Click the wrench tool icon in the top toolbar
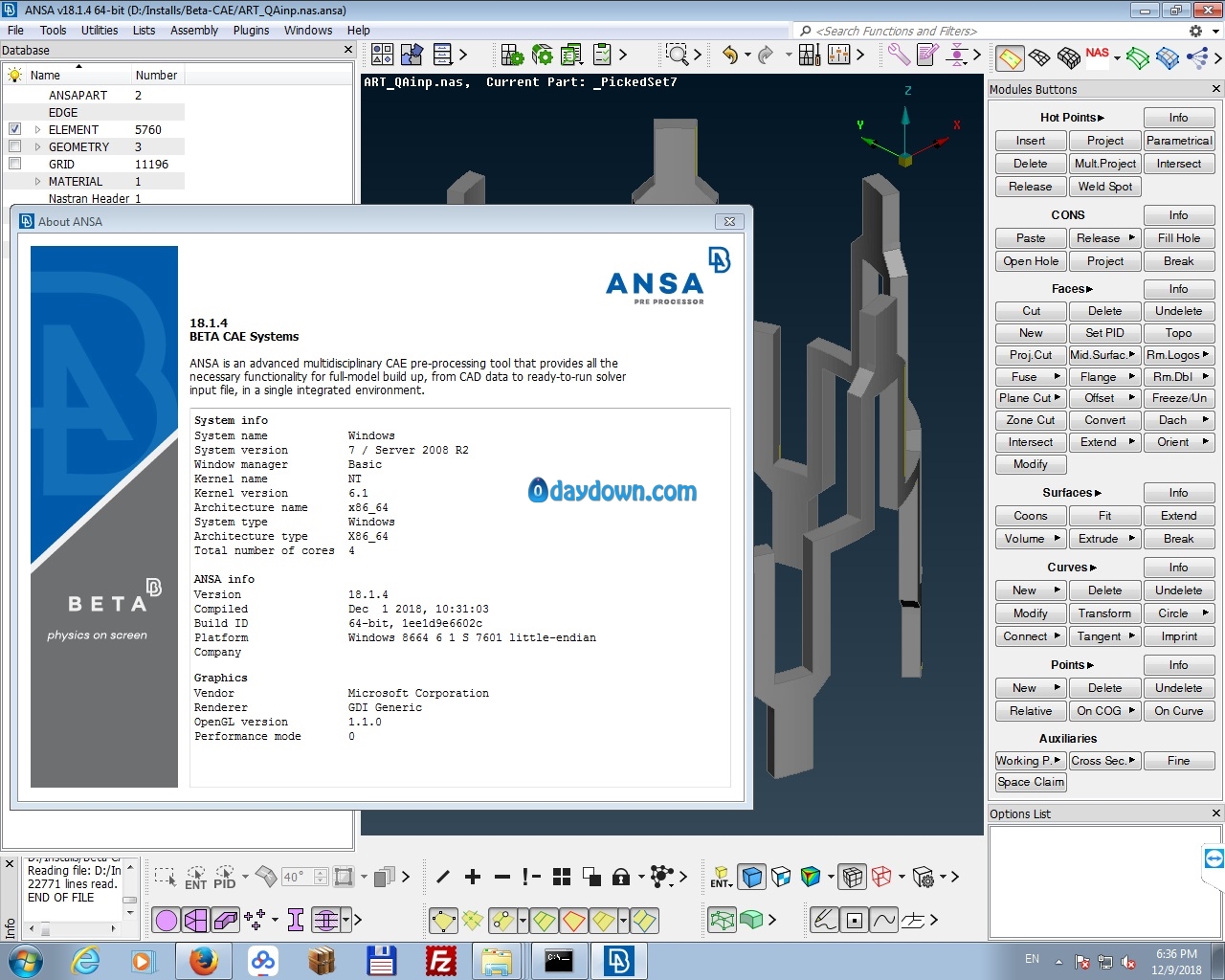 coord(898,55)
